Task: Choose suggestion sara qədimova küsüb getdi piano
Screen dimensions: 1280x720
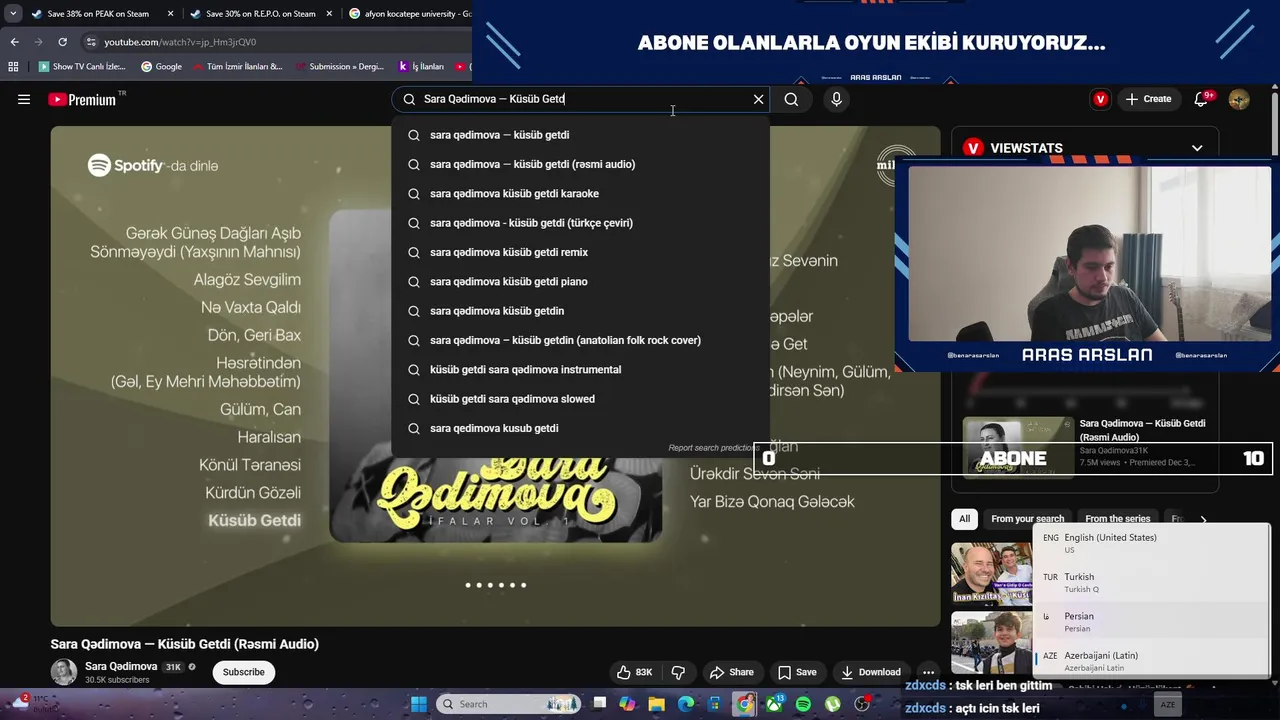Action: (581, 281)
